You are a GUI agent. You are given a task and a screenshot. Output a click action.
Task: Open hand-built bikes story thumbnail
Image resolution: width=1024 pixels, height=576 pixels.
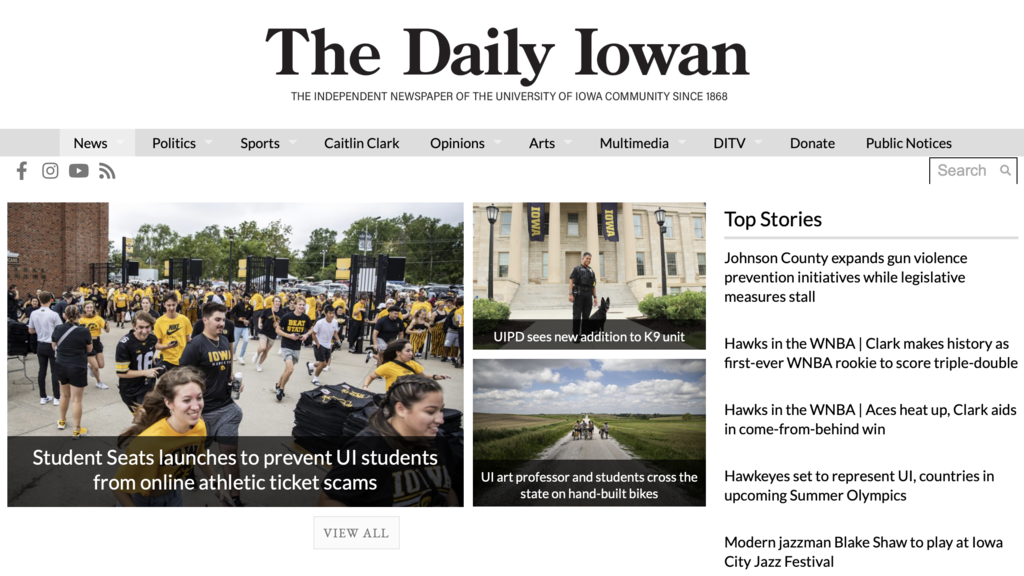[589, 432]
